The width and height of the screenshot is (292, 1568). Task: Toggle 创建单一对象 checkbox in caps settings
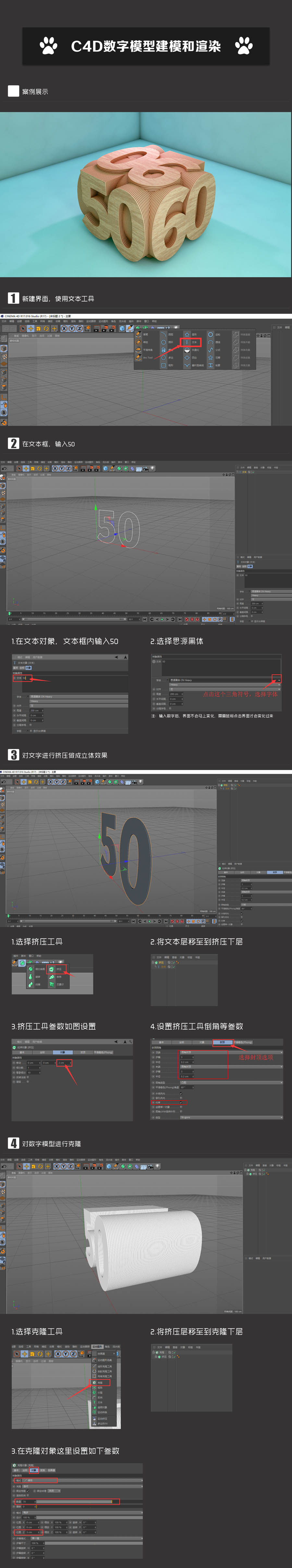(181, 1107)
